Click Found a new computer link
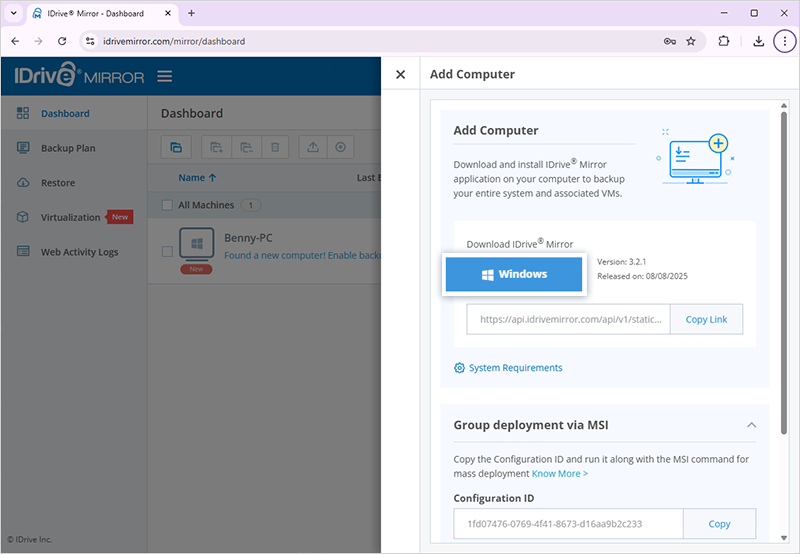800x554 pixels. coord(302,256)
